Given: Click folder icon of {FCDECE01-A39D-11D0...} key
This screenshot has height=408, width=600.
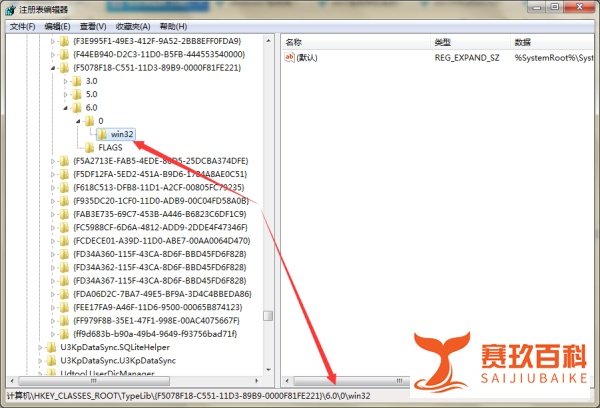Looking at the screenshot, I should tap(64, 241).
